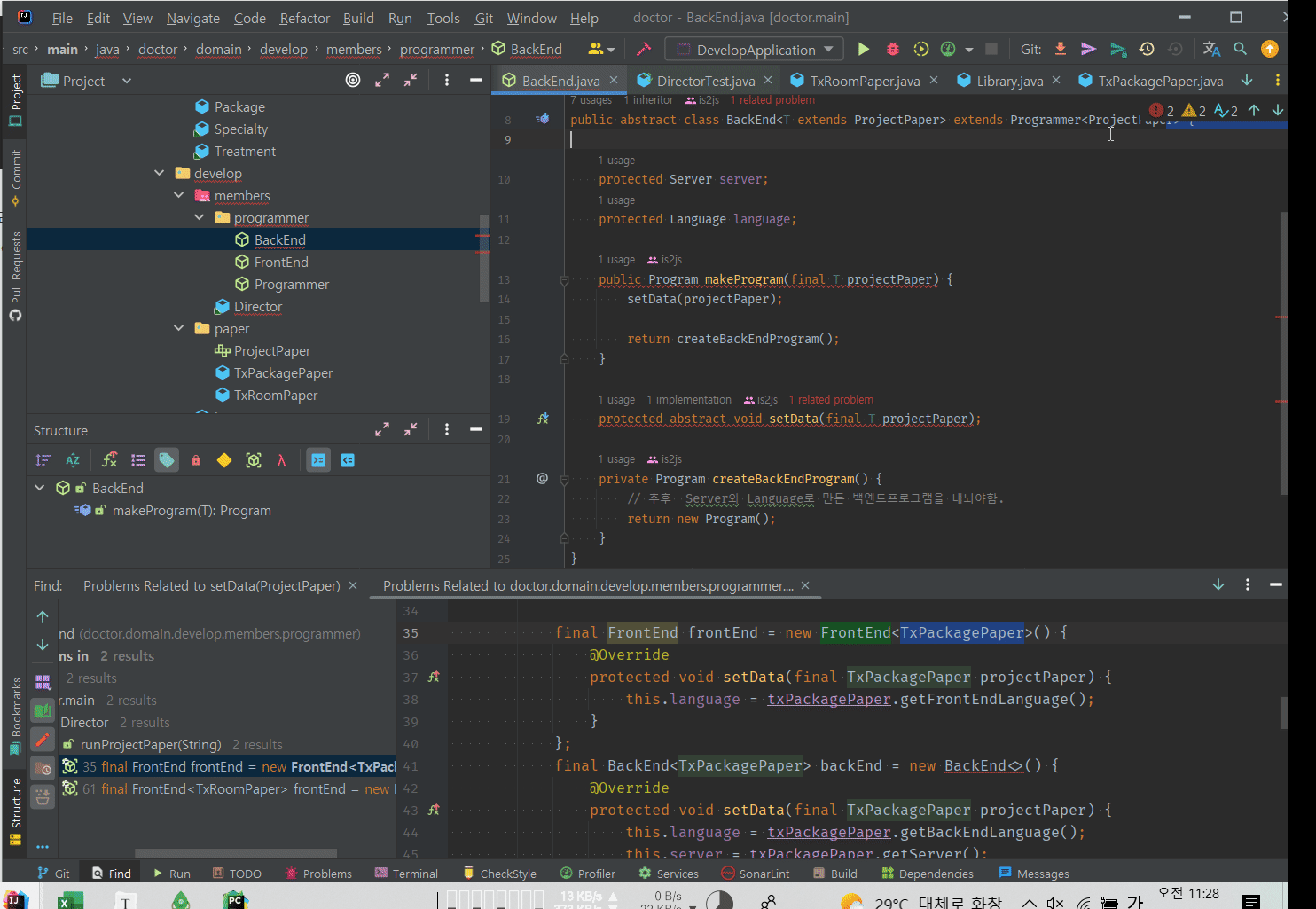Click the Build project hammer icon
This screenshot has width=1316, height=909.
[644, 50]
